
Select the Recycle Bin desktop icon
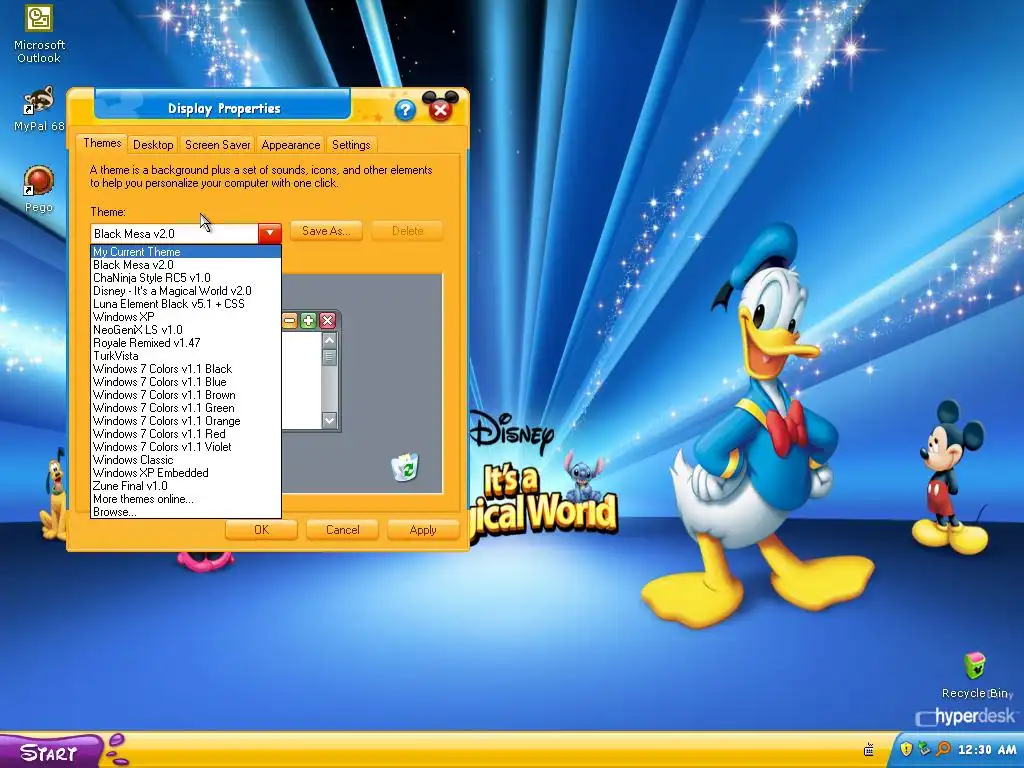(x=974, y=675)
